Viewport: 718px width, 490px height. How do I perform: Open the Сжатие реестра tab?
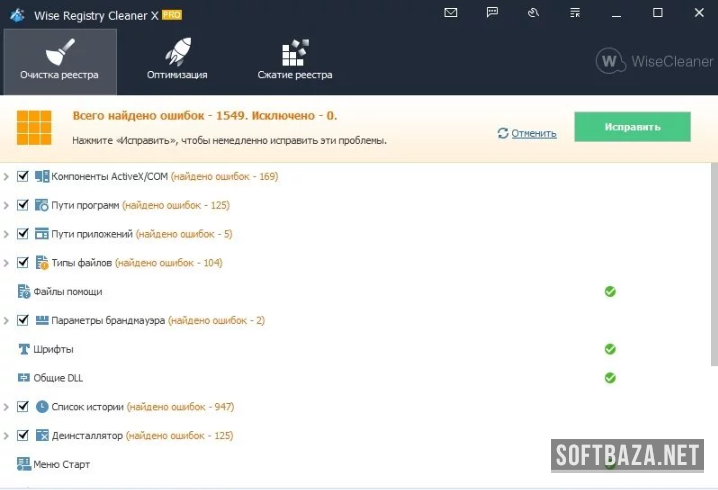(295, 61)
